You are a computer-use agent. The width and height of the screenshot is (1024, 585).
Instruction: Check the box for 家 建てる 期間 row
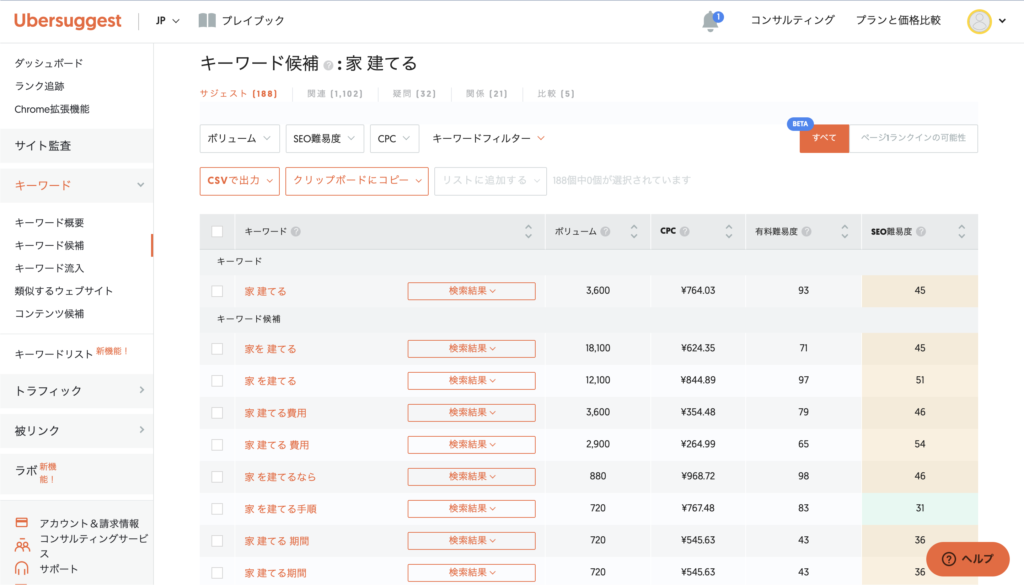[x=217, y=541]
